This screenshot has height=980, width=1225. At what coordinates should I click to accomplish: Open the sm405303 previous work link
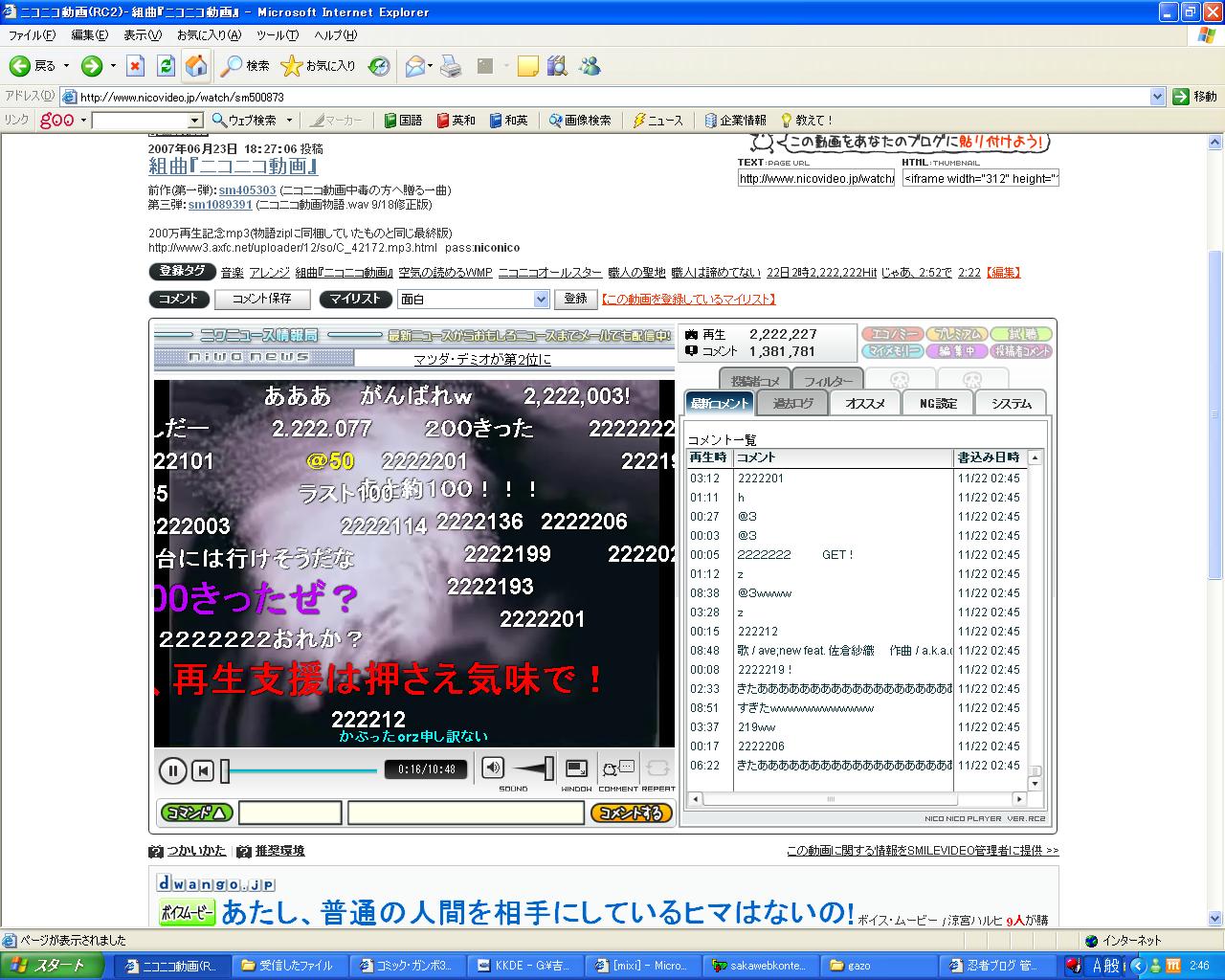(247, 190)
